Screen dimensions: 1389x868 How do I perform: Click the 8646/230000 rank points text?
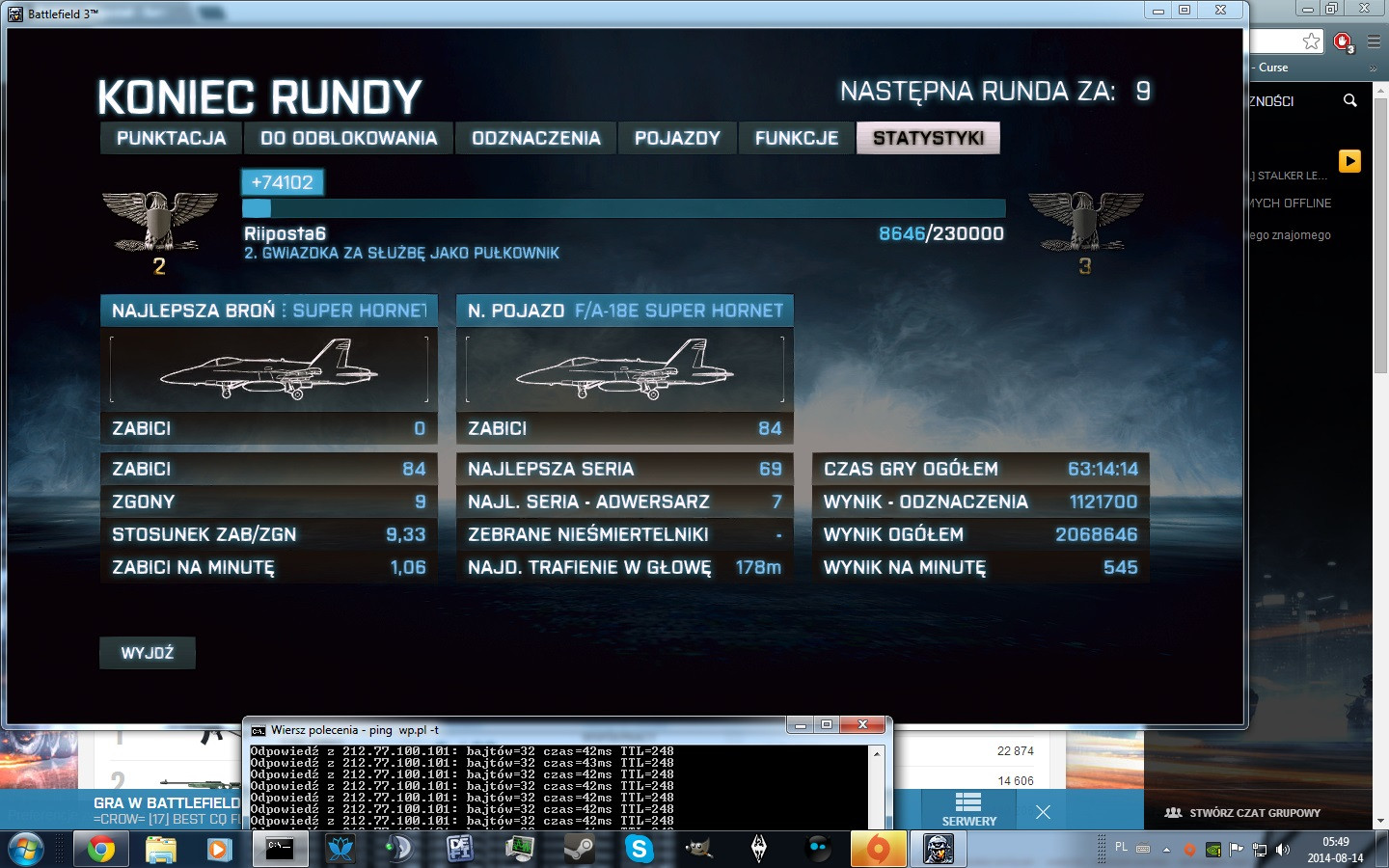coord(941,233)
